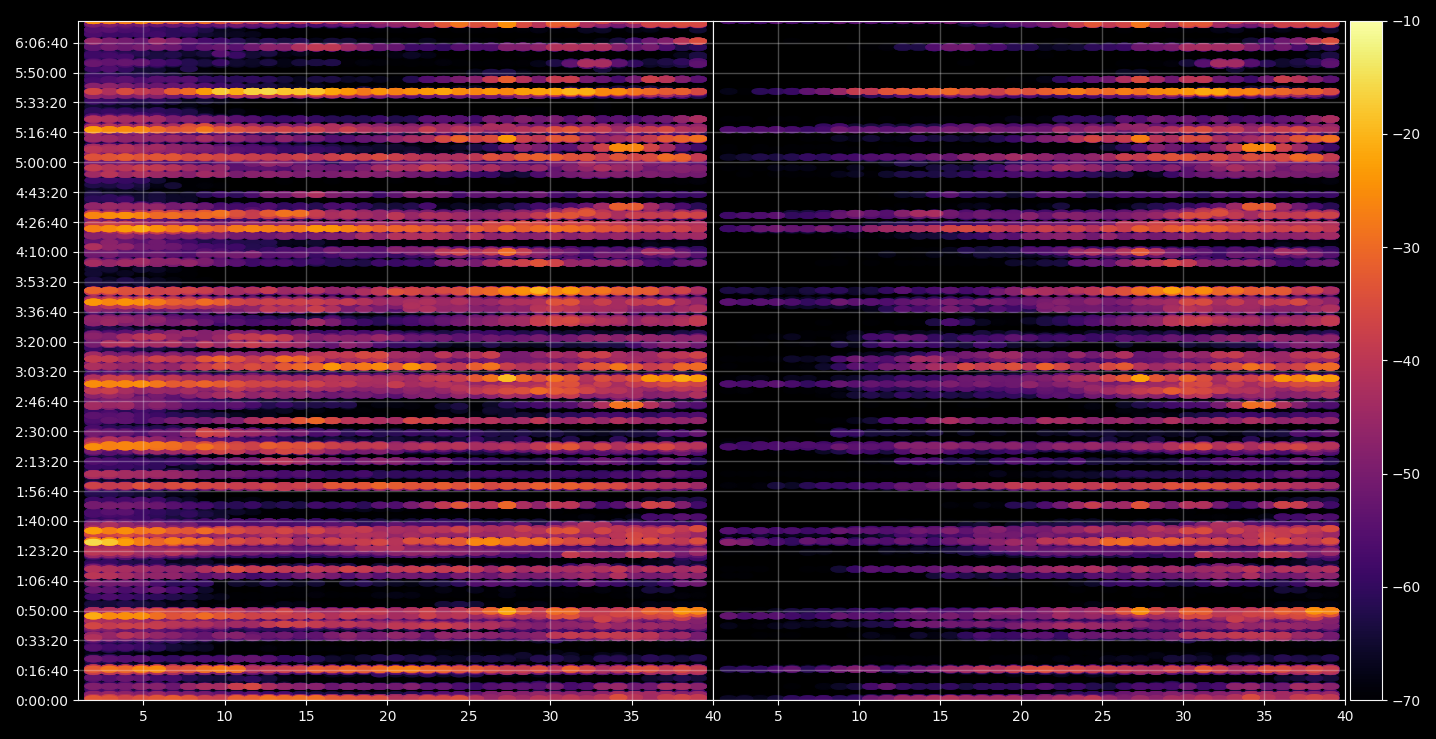Screen dimensions: 1436x739
Task: Select the −20 colorbar scale label
Action: click(1405, 134)
